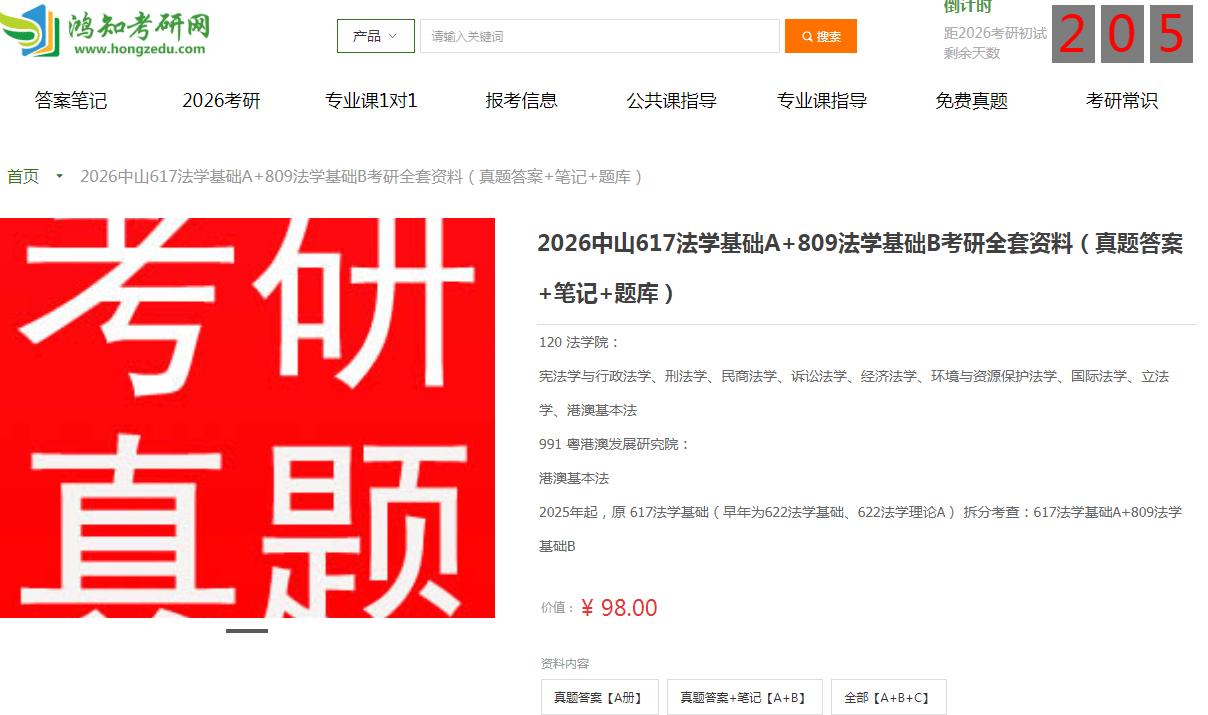Click the breadcrumb product title link

(x=363, y=177)
